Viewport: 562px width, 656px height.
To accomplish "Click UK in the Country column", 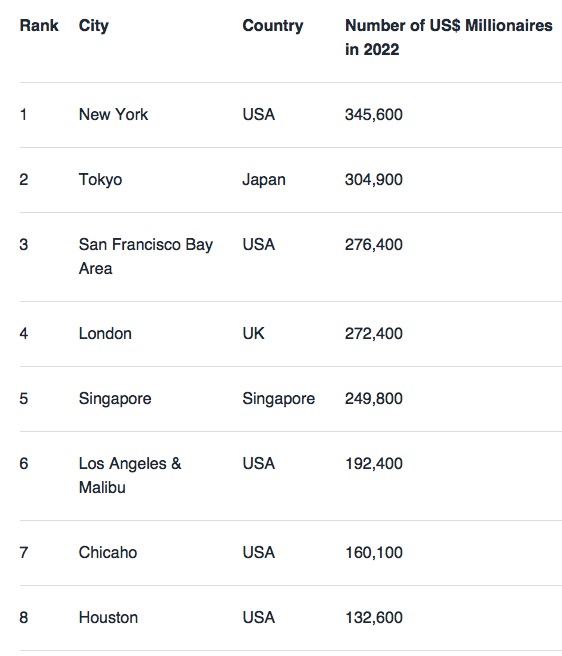I will 254,333.
